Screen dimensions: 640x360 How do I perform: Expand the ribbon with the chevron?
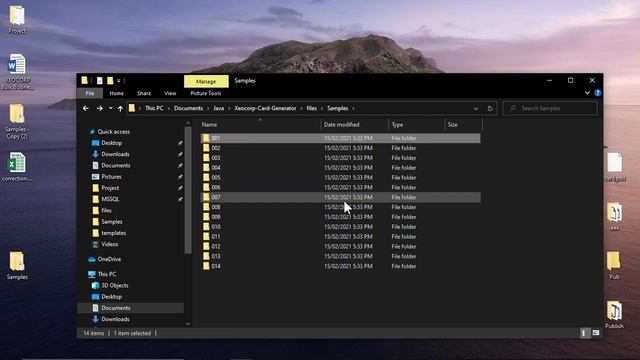click(587, 93)
